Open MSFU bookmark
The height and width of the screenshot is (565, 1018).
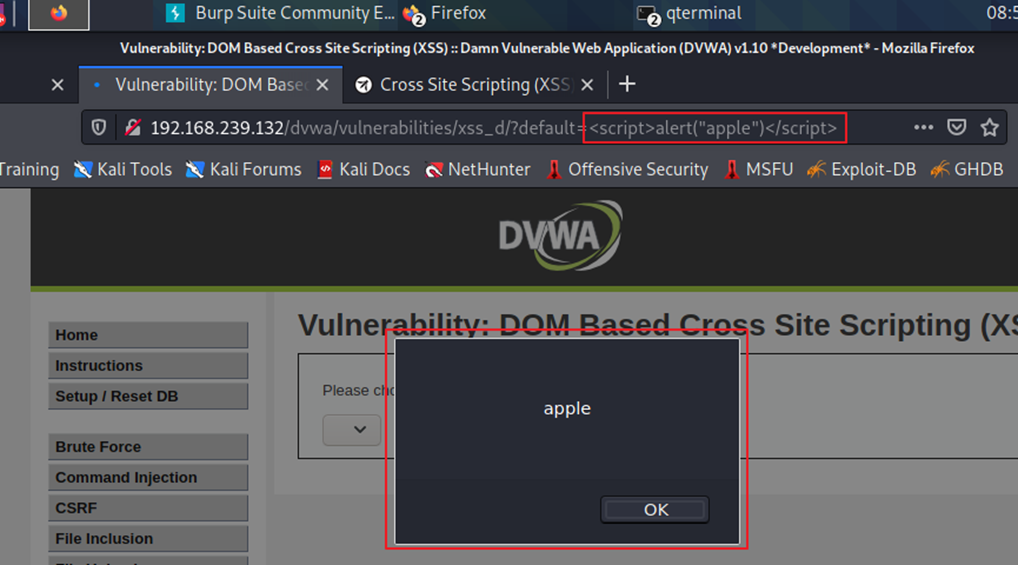[758, 170]
